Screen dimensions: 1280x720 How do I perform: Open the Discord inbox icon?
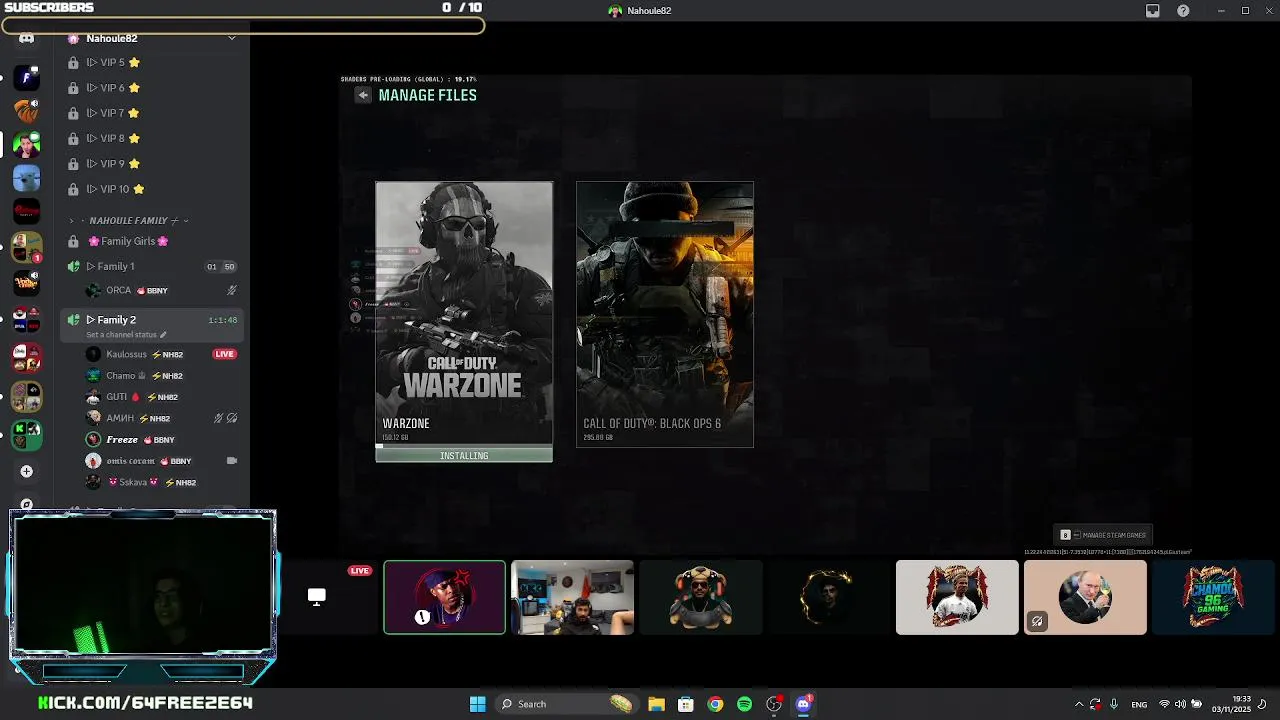[1153, 11]
